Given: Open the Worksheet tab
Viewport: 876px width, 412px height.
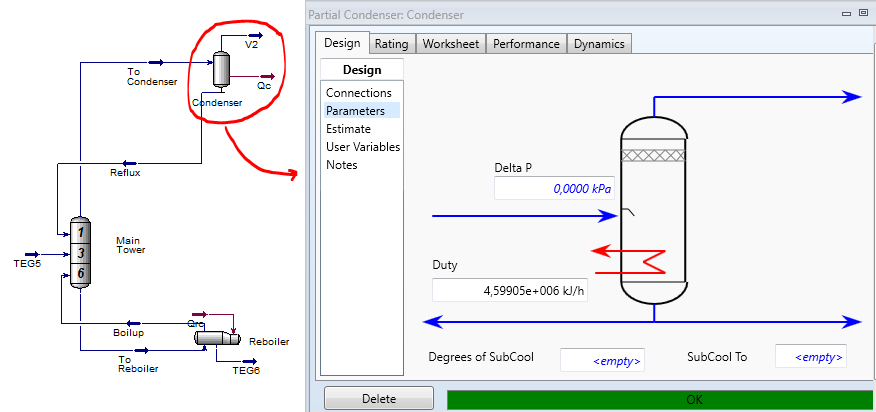Looking at the screenshot, I should tap(451, 44).
